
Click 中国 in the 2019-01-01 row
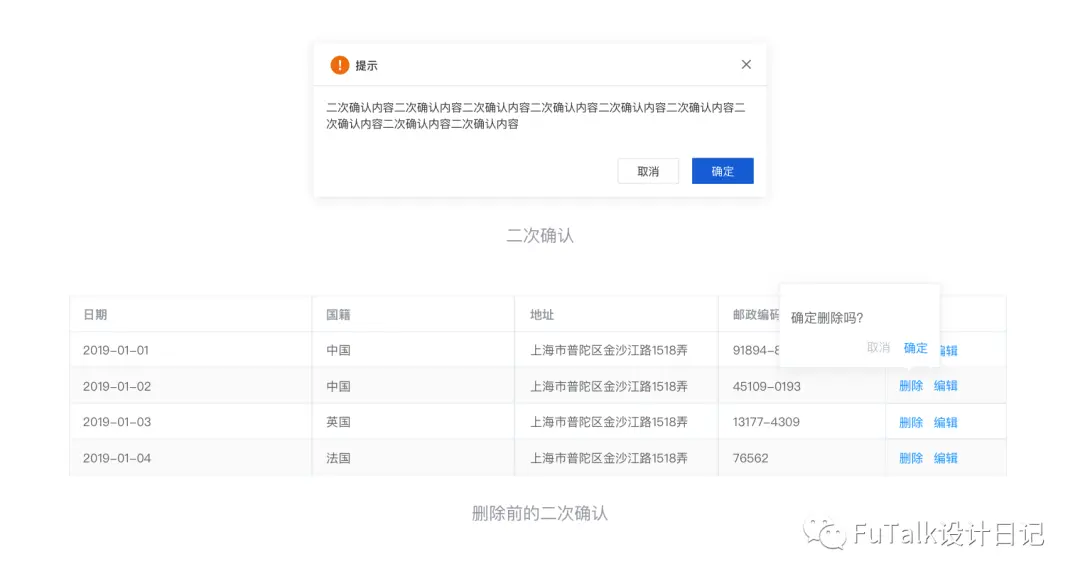[x=338, y=350]
